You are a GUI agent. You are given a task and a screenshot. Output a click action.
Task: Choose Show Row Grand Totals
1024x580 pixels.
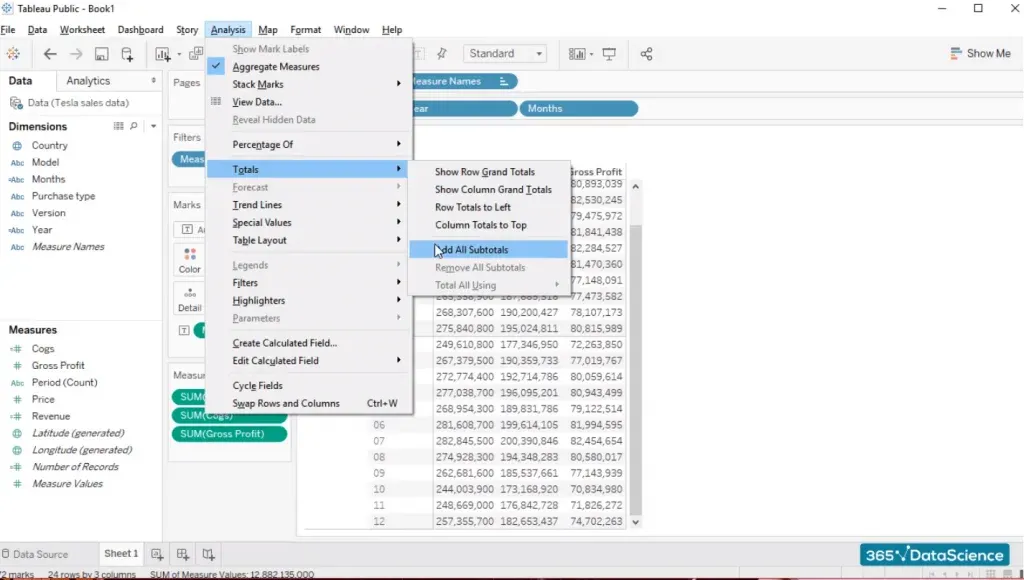(x=484, y=172)
